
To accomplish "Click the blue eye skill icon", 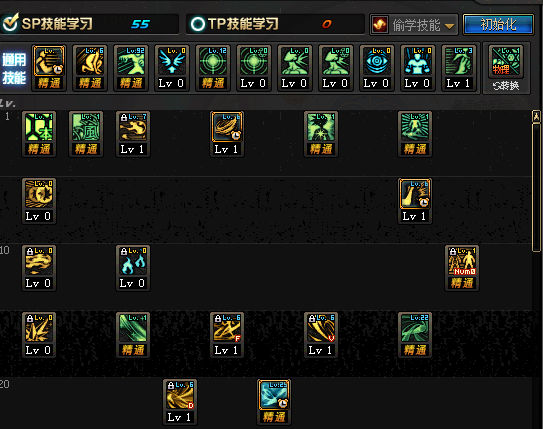I will pyautogui.click(x=376, y=61).
